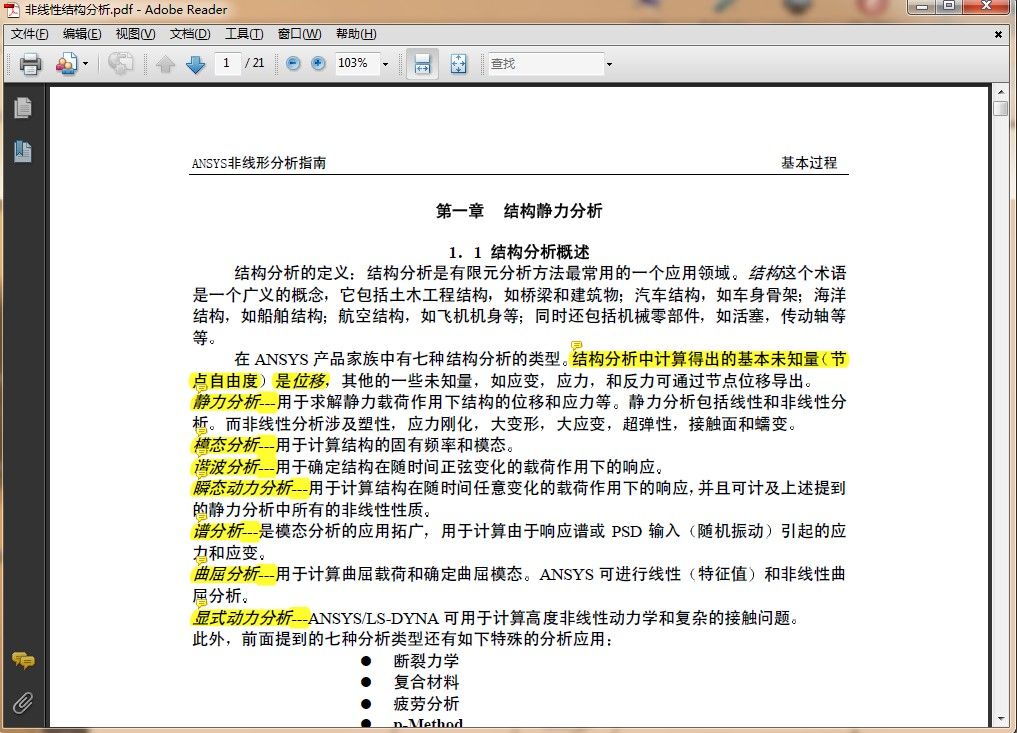Open sticky note on 静力分析 highlight
Image resolution: width=1017 pixels, height=733 pixels.
pyautogui.click(x=201, y=390)
